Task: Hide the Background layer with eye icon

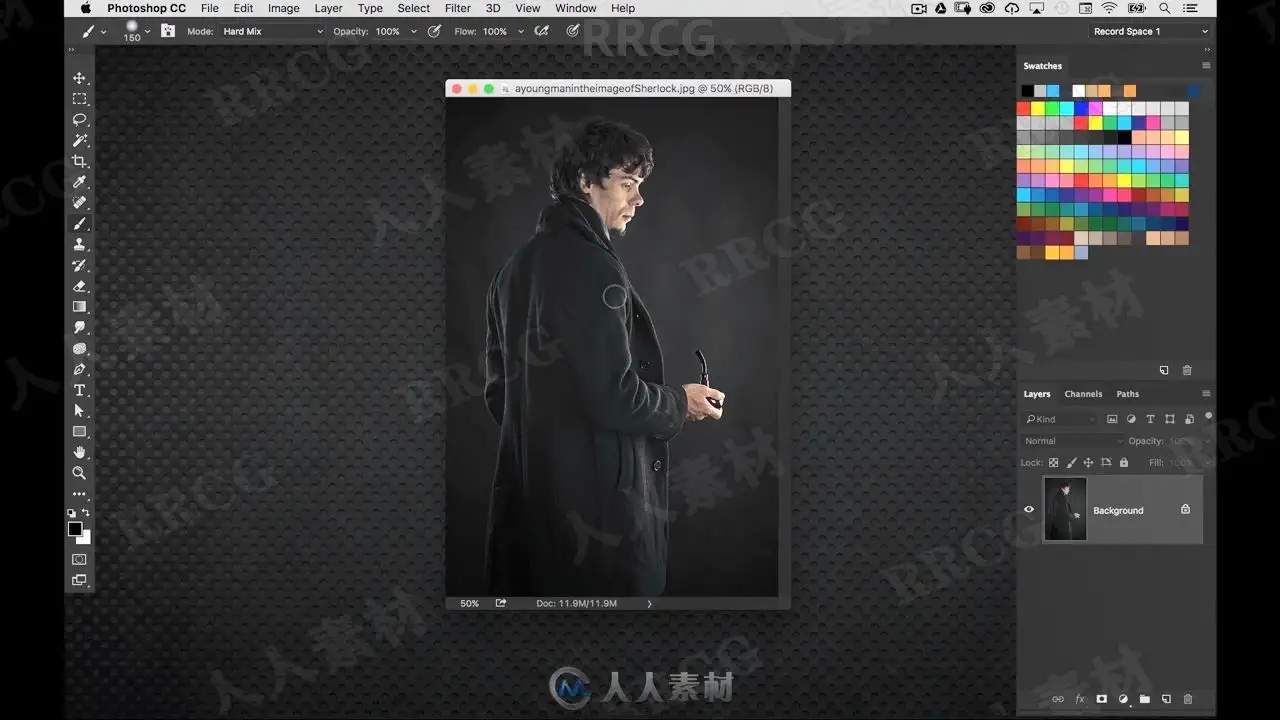Action: click(x=1029, y=510)
